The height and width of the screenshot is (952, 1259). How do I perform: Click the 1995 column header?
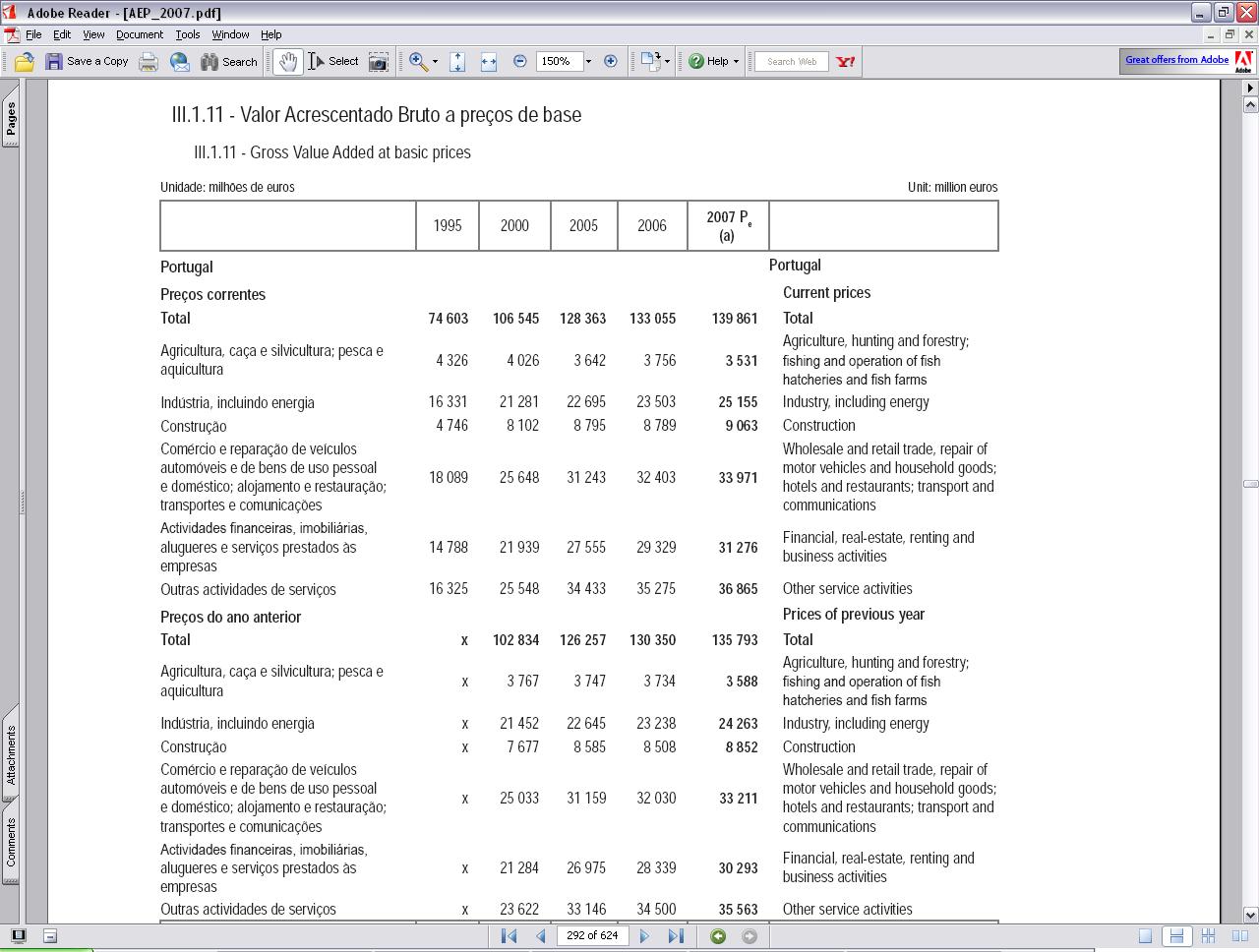pos(448,225)
